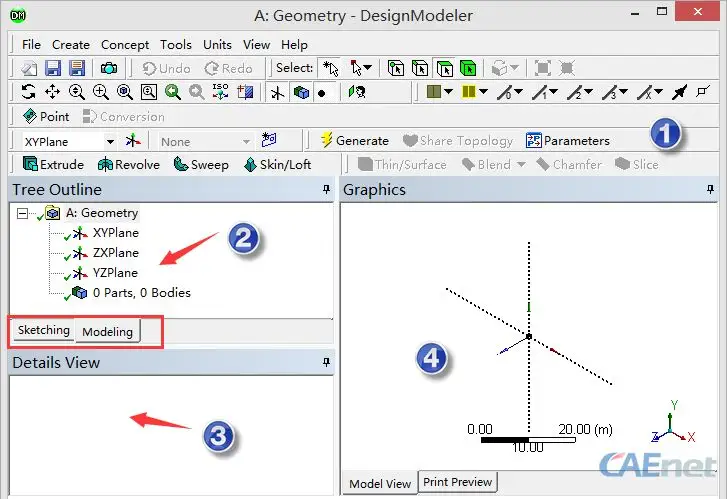Click the New Plane icon
727x499 pixels.
(x=133, y=141)
